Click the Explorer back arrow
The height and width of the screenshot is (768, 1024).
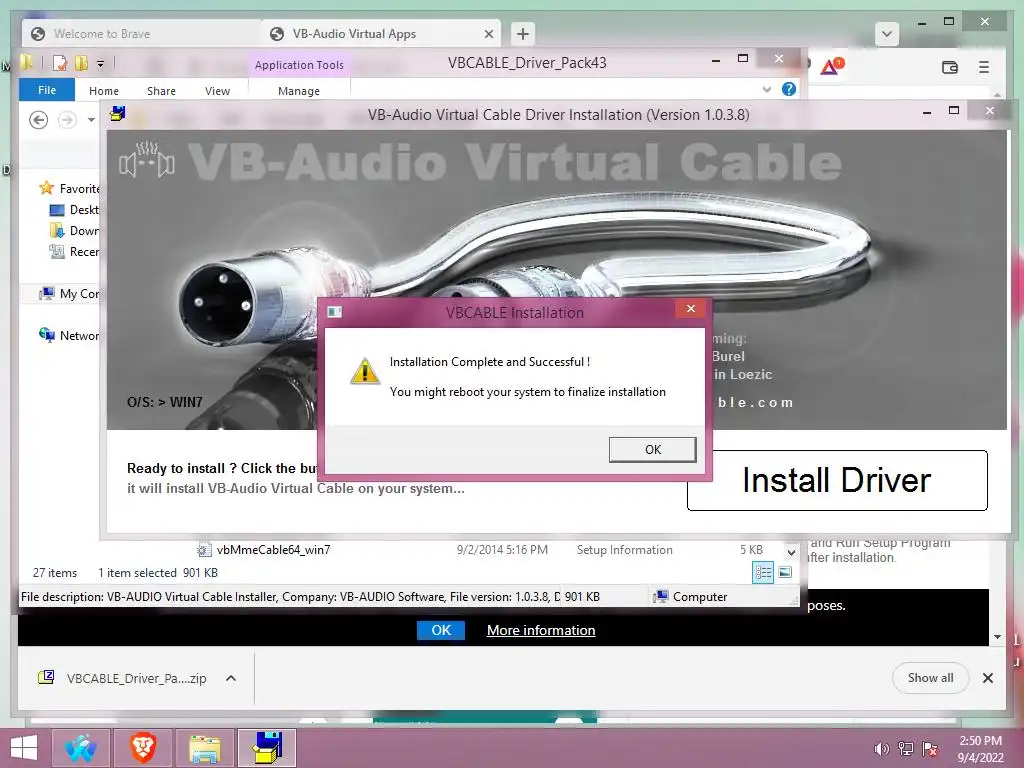[39, 120]
